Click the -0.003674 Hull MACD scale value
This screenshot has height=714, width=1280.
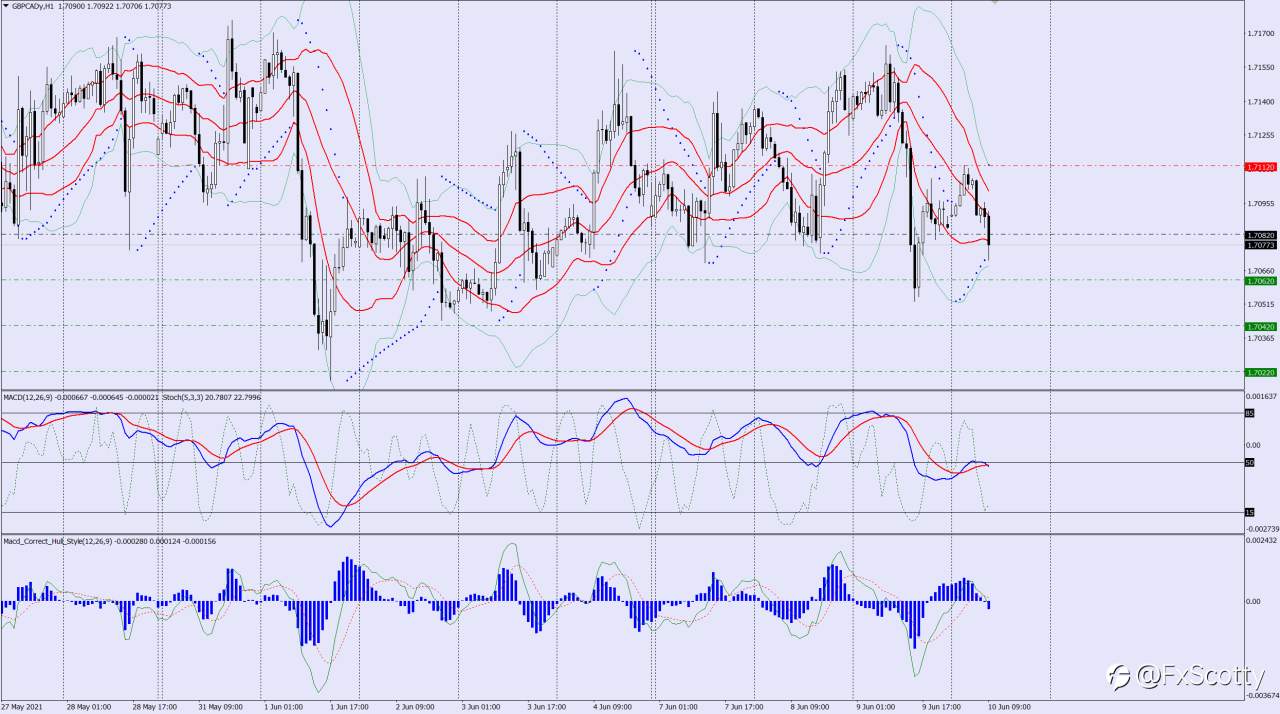1262,695
